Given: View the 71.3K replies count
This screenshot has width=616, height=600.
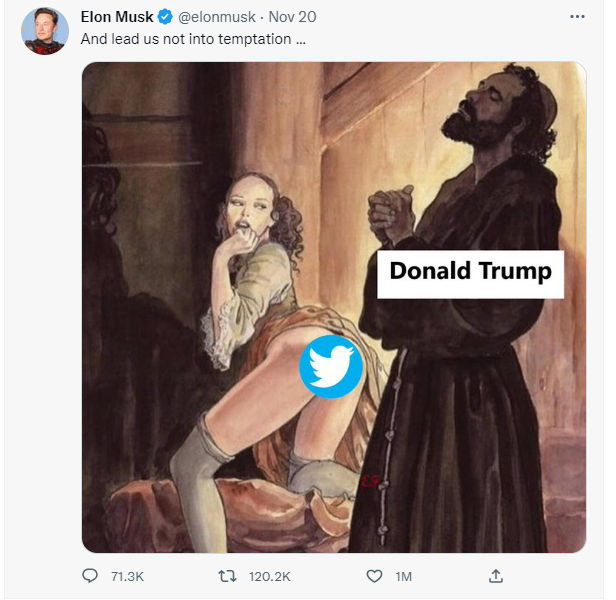Looking at the screenshot, I should (127, 576).
